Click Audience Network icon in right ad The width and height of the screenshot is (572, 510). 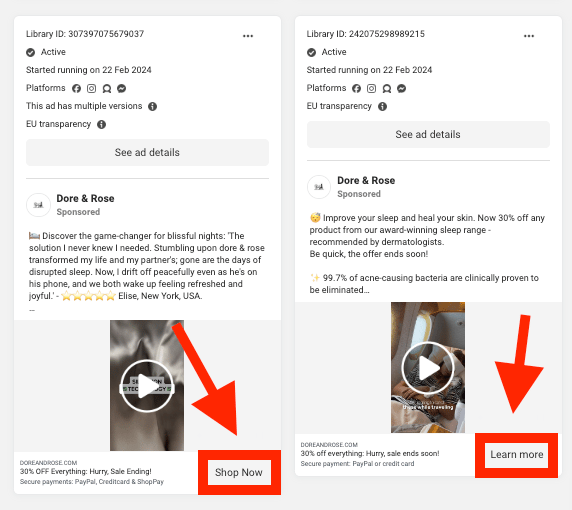[387, 88]
